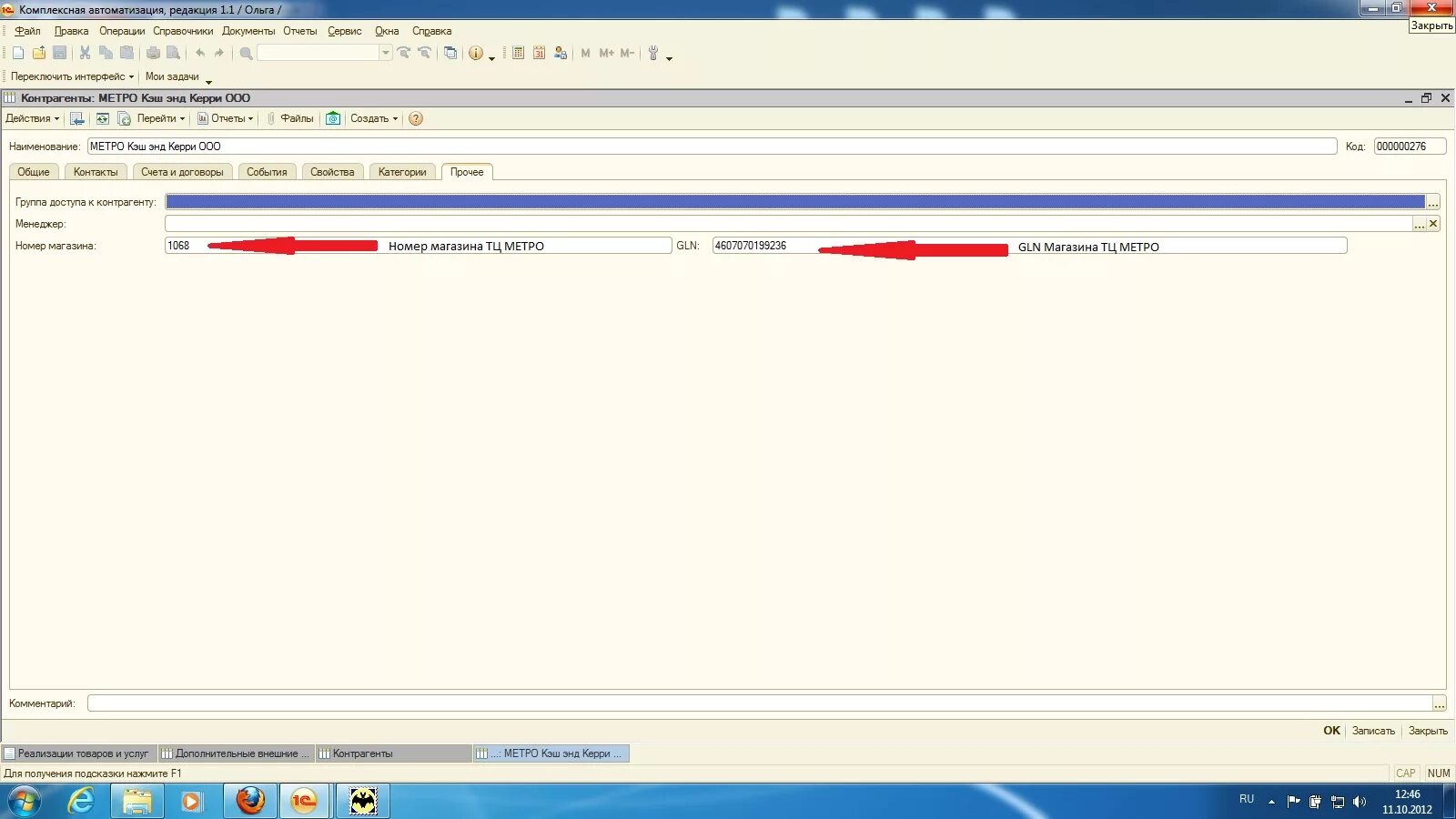Open the Окна menu
This screenshot has width=1456, height=819.
tap(387, 31)
